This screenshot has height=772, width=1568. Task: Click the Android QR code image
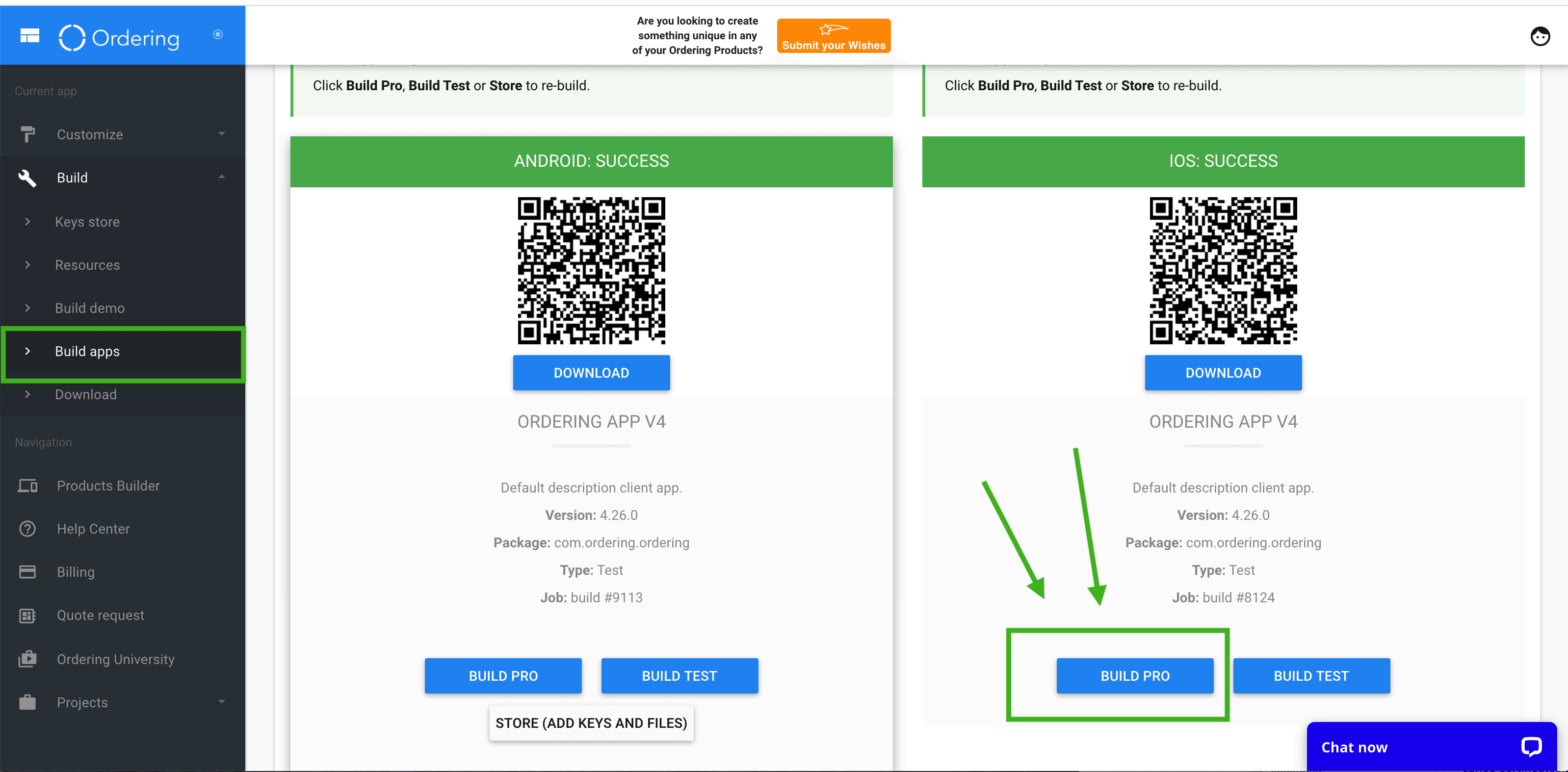(591, 271)
